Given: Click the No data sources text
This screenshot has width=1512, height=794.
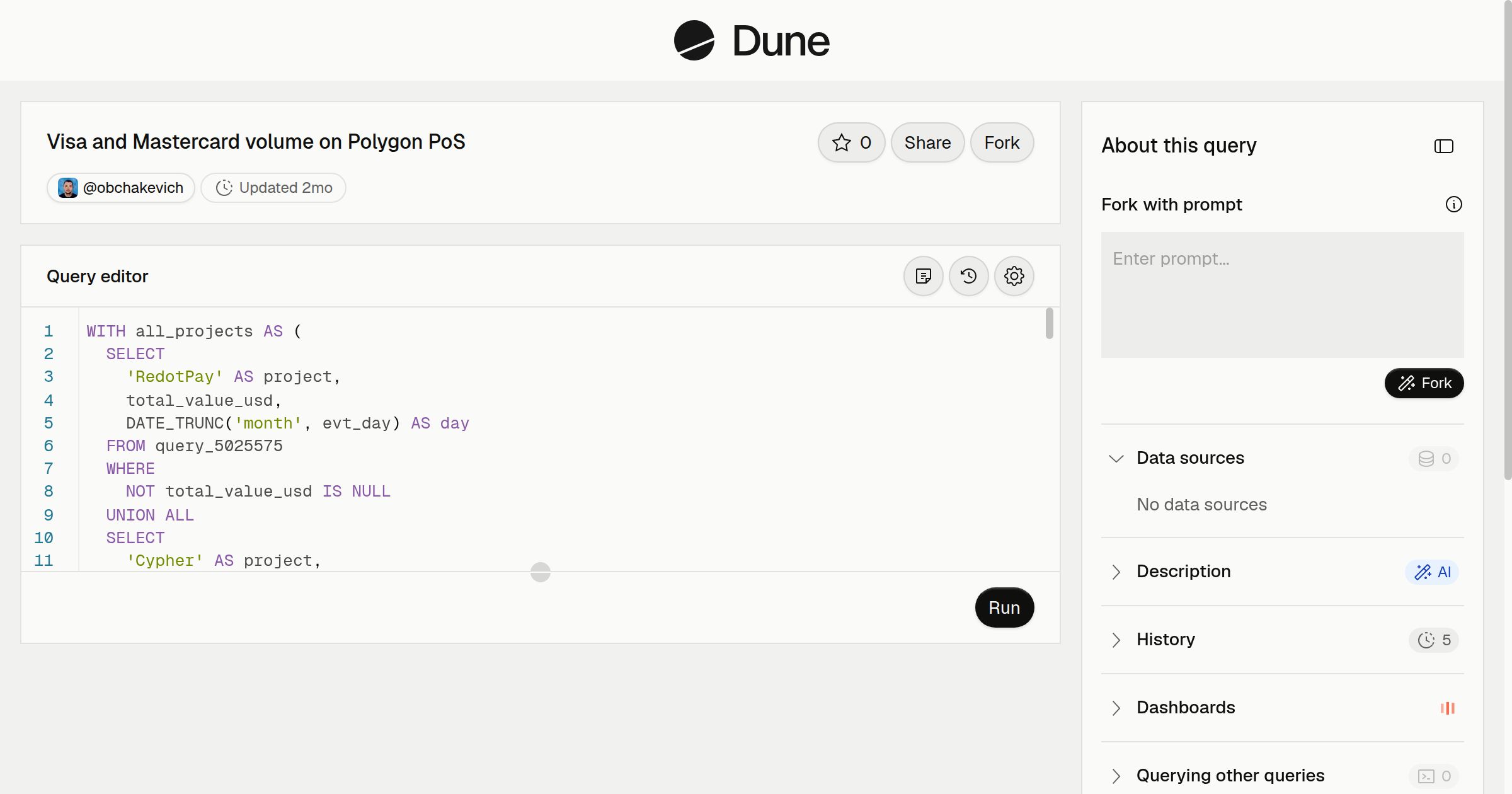Looking at the screenshot, I should [x=1201, y=505].
